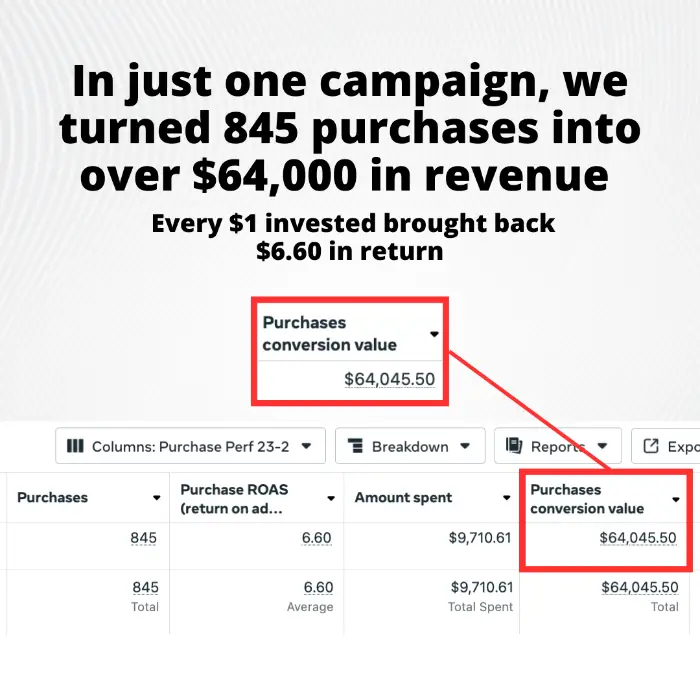Open the table's Purchases conversion value arrow

click(677, 499)
